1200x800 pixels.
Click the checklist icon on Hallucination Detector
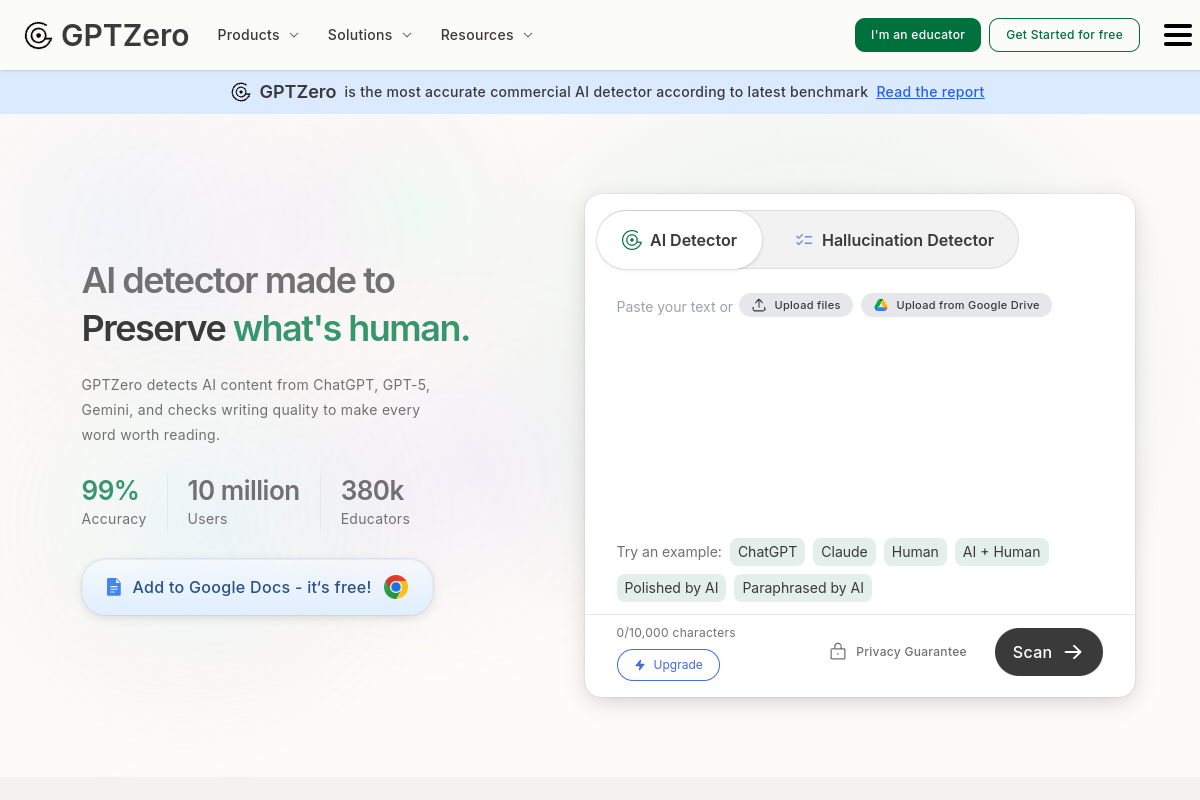[x=804, y=240]
